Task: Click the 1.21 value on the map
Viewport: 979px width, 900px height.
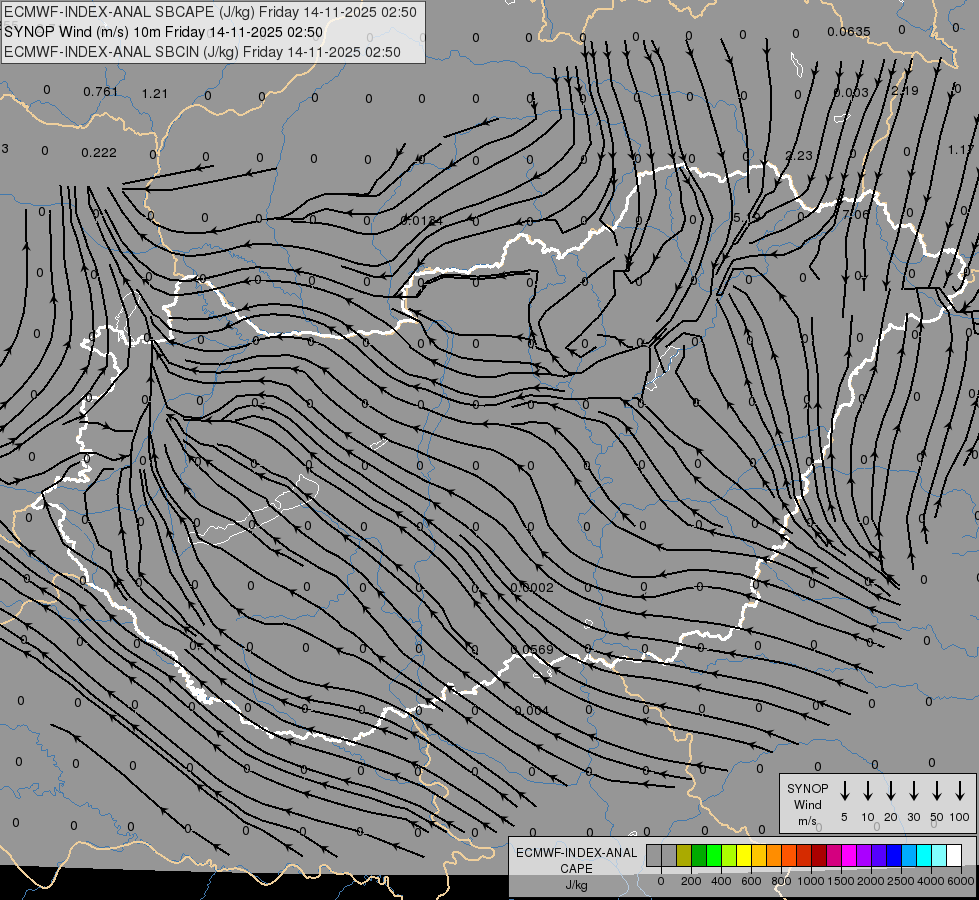Action: 155,94
